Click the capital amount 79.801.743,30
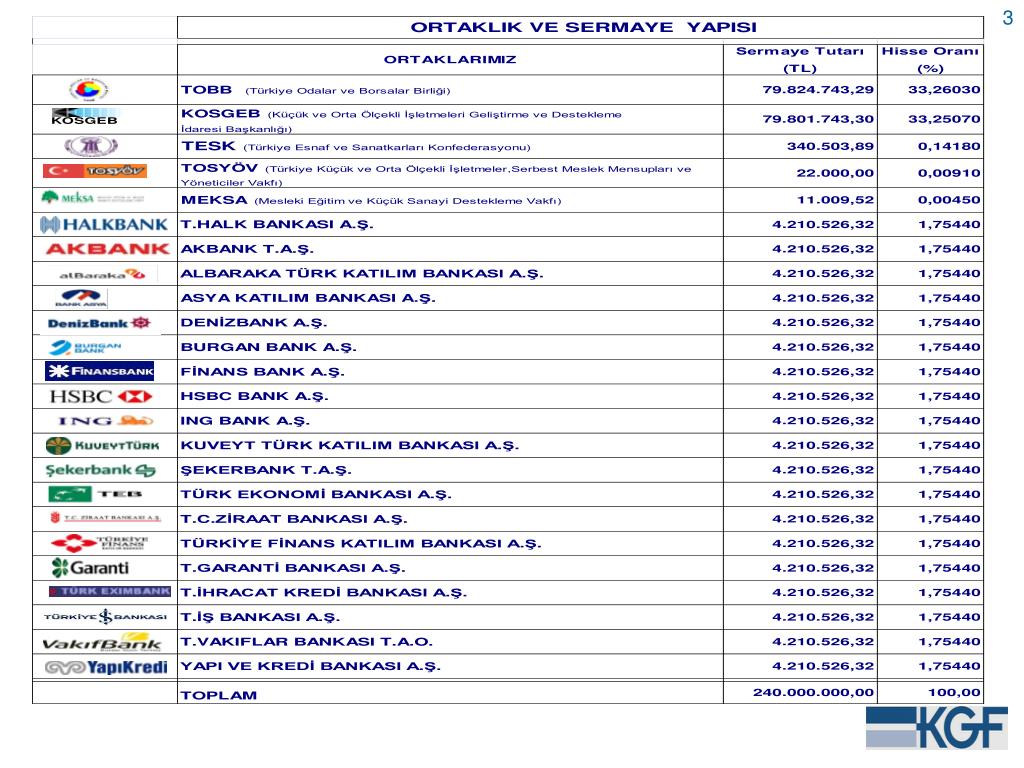The image size is (1024, 768). click(818, 119)
